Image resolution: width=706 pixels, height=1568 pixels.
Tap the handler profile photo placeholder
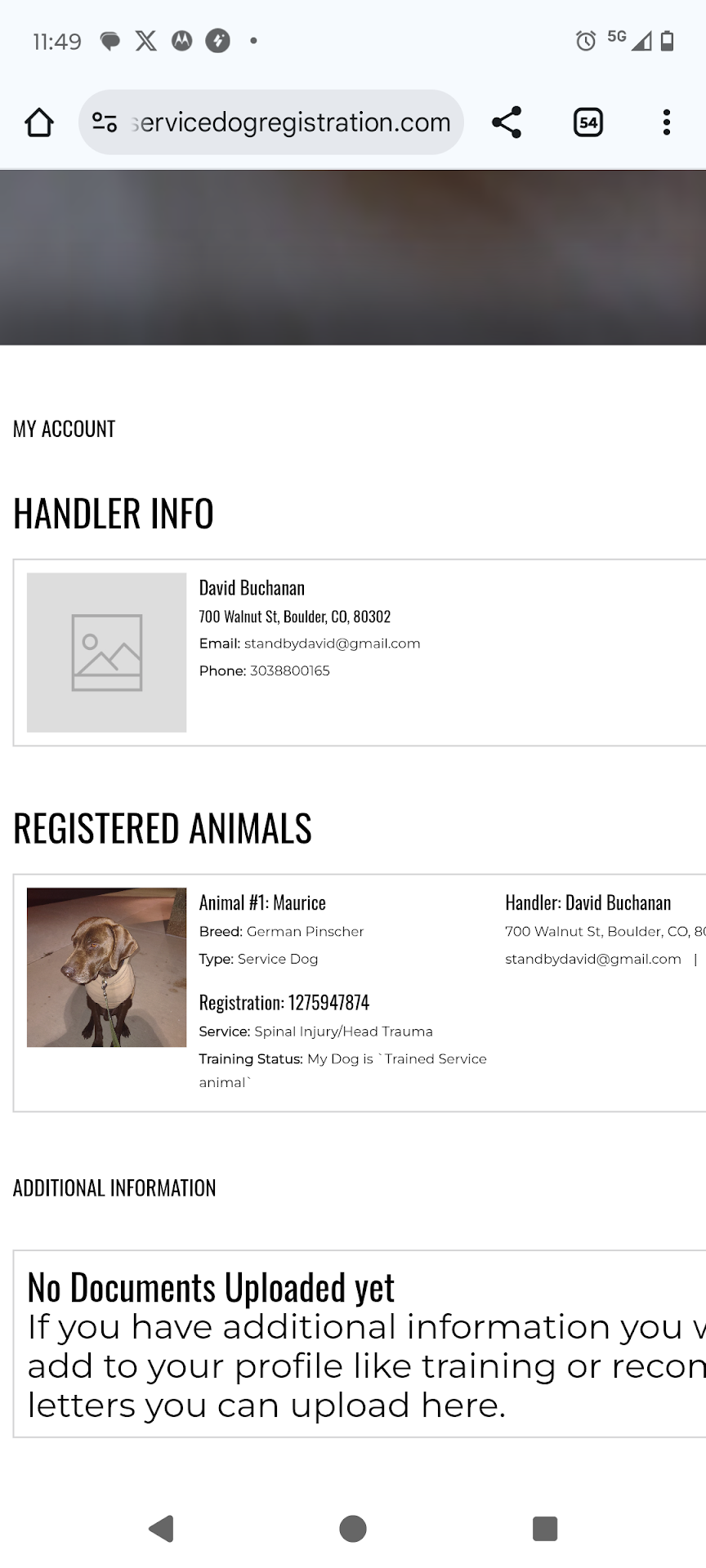pos(106,653)
